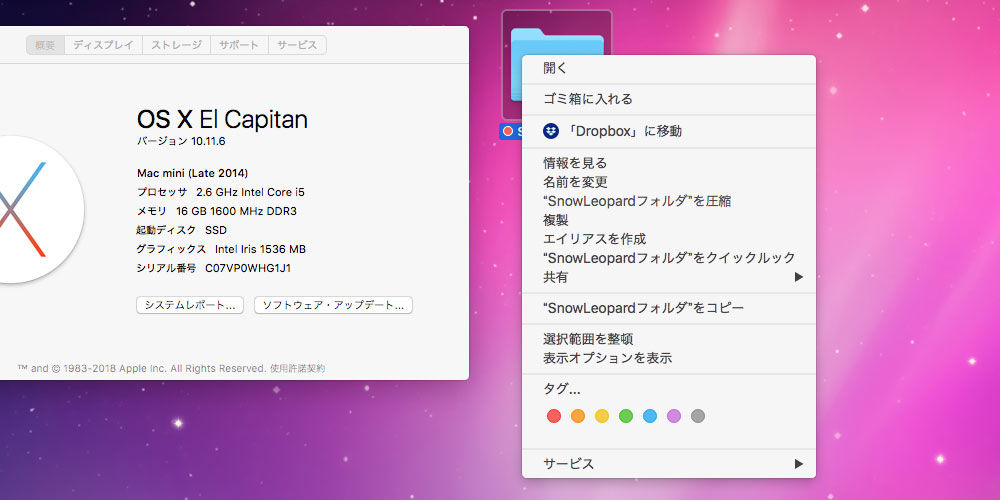The image size is (1000, 500).
Task: Apply the red tag color
Action: tap(554, 416)
